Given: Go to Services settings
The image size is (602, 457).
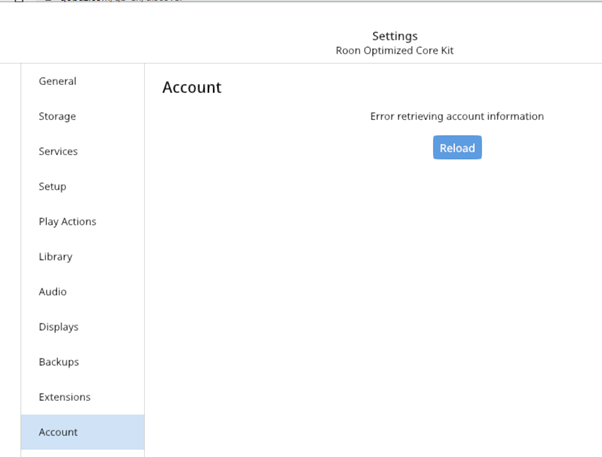Looking at the screenshot, I should click(83, 151).
